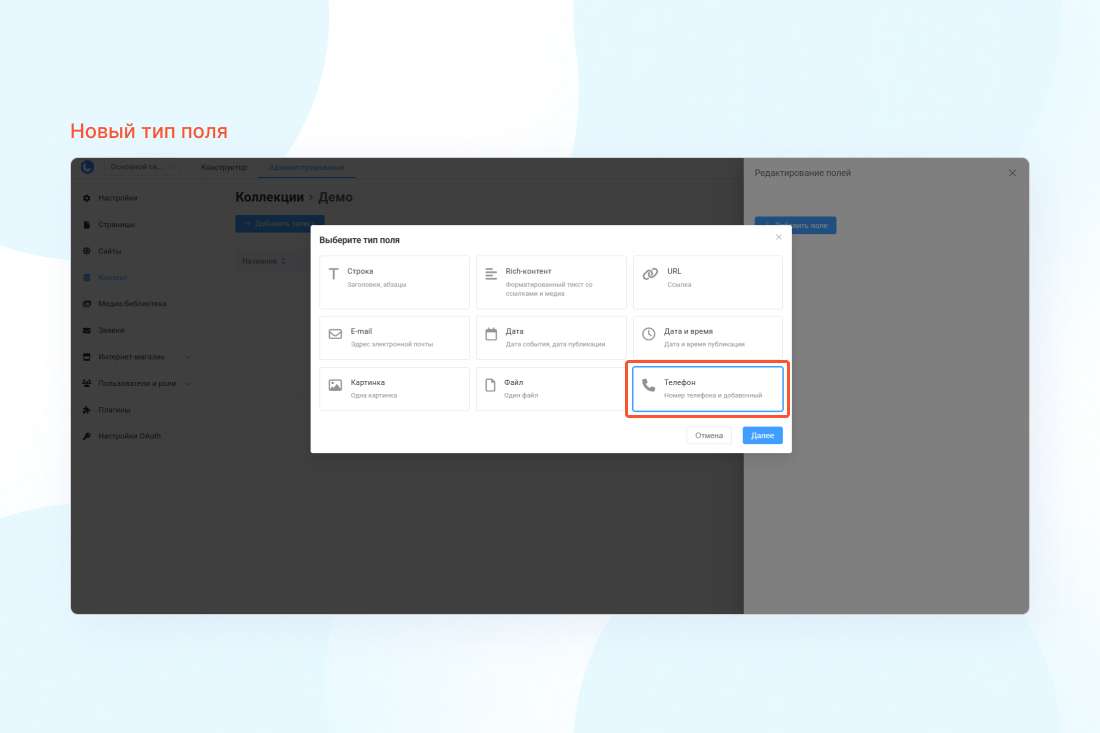The height and width of the screenshot is (733, 1100).
Task: Switch to the Конструктор tab
Action: 224,167
